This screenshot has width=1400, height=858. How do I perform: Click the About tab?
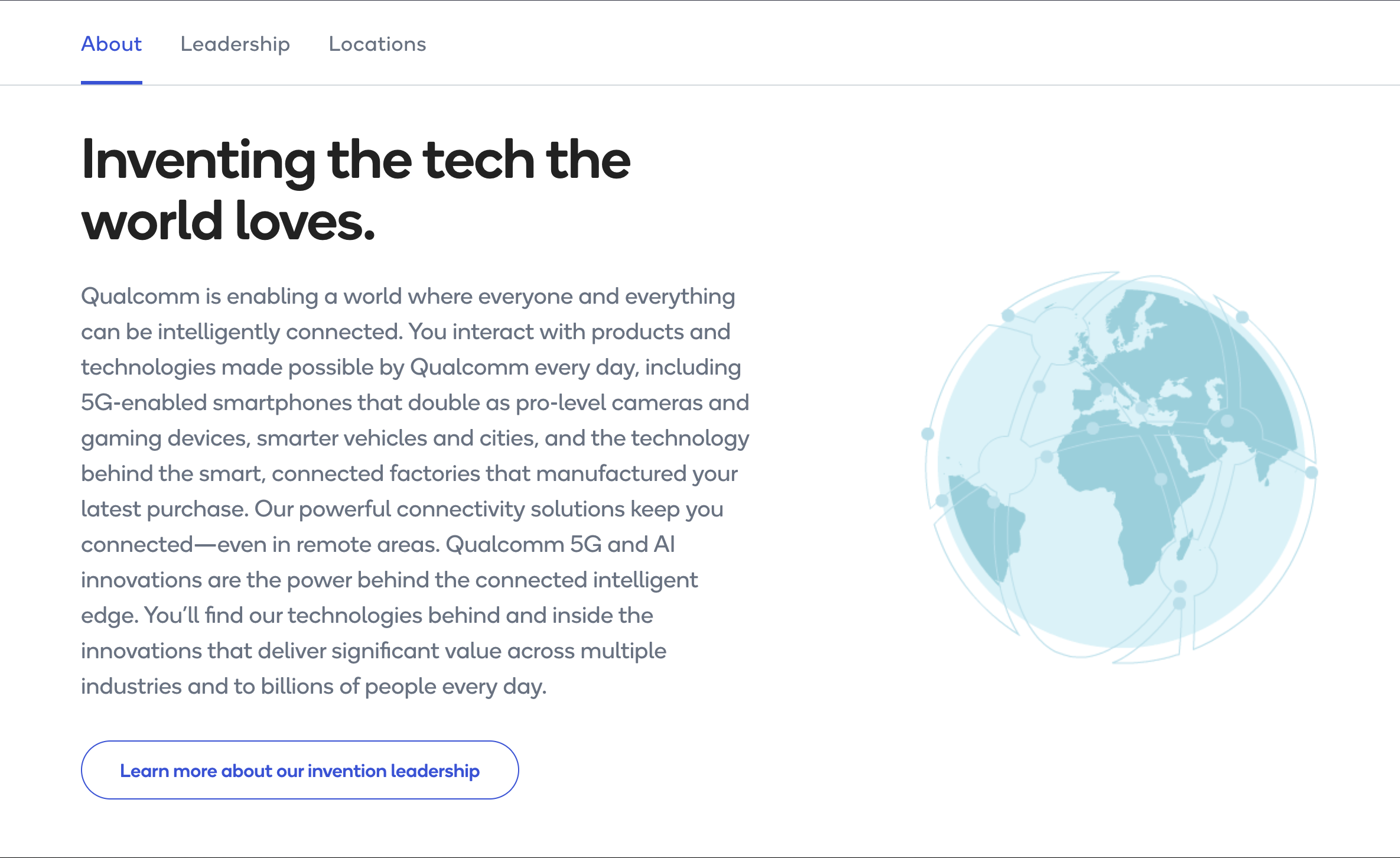click(111, 43)
